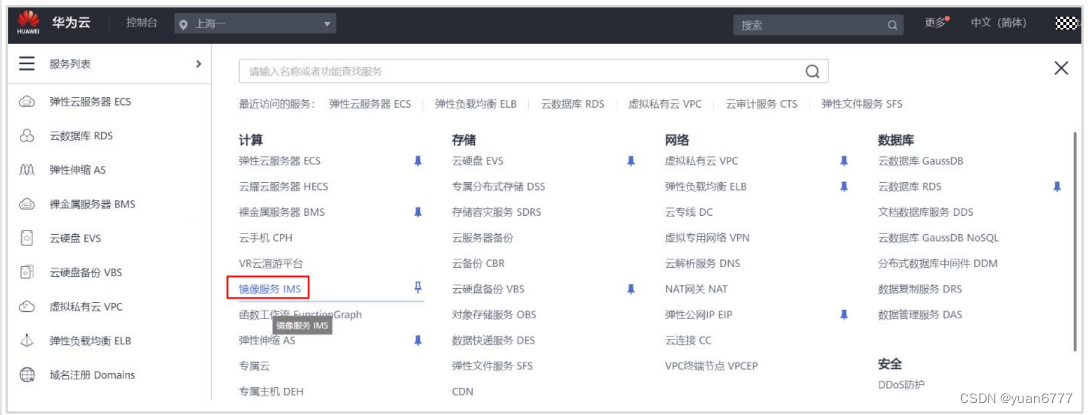Viewport: 1088px width, 415px height.
Task: Close the service list panel with X
Action: point(1061,68)
